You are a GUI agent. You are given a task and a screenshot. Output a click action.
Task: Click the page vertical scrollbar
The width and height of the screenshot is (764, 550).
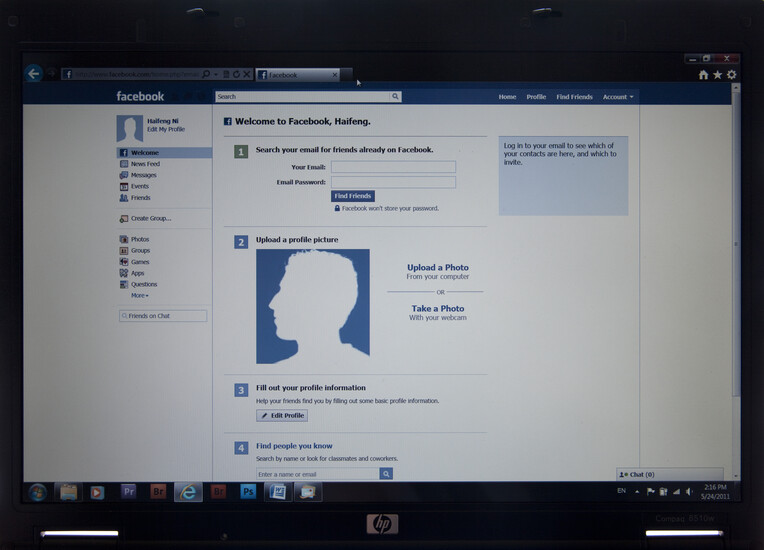pos(736,244)
